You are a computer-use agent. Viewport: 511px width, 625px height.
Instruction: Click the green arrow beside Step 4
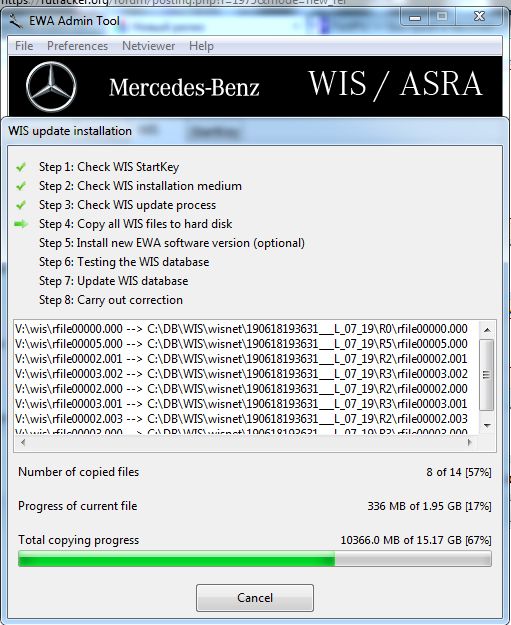point(21,224)
